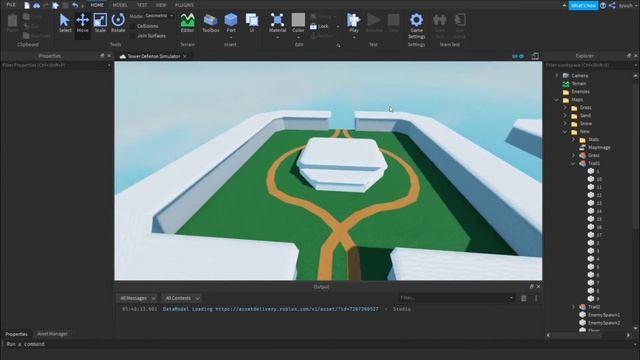Expand the Trail2 model

click(573, 307)
